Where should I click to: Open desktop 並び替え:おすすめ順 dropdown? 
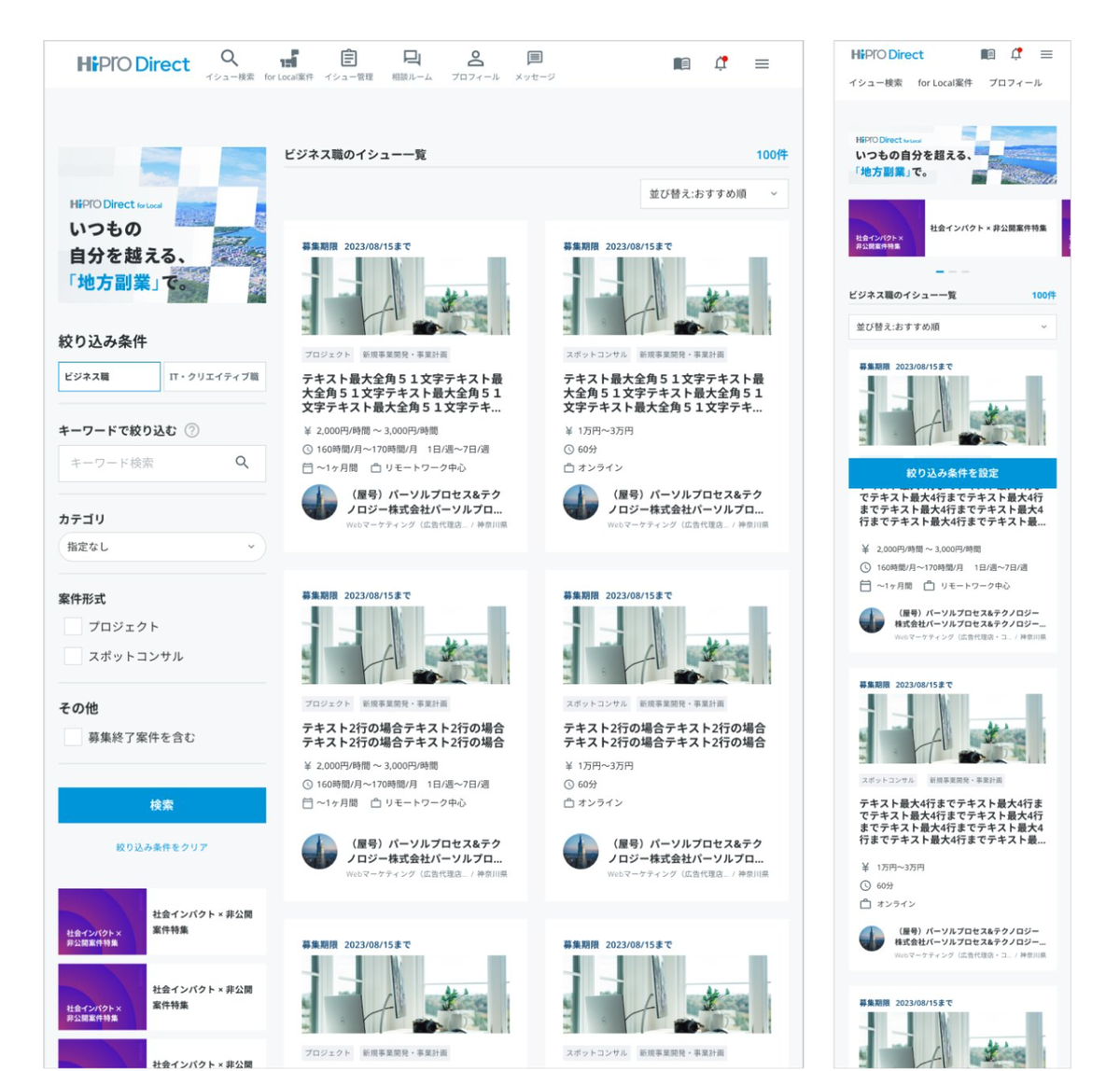click(714, 193)
